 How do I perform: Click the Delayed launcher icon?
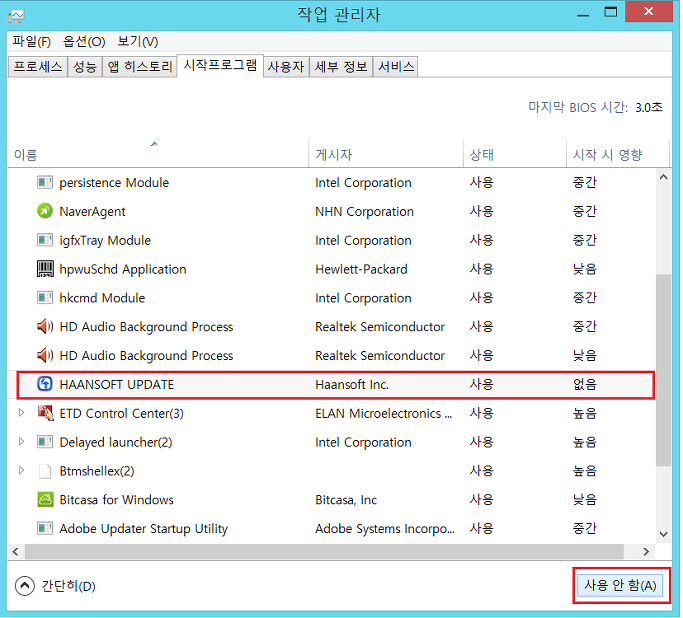point(45,442)
